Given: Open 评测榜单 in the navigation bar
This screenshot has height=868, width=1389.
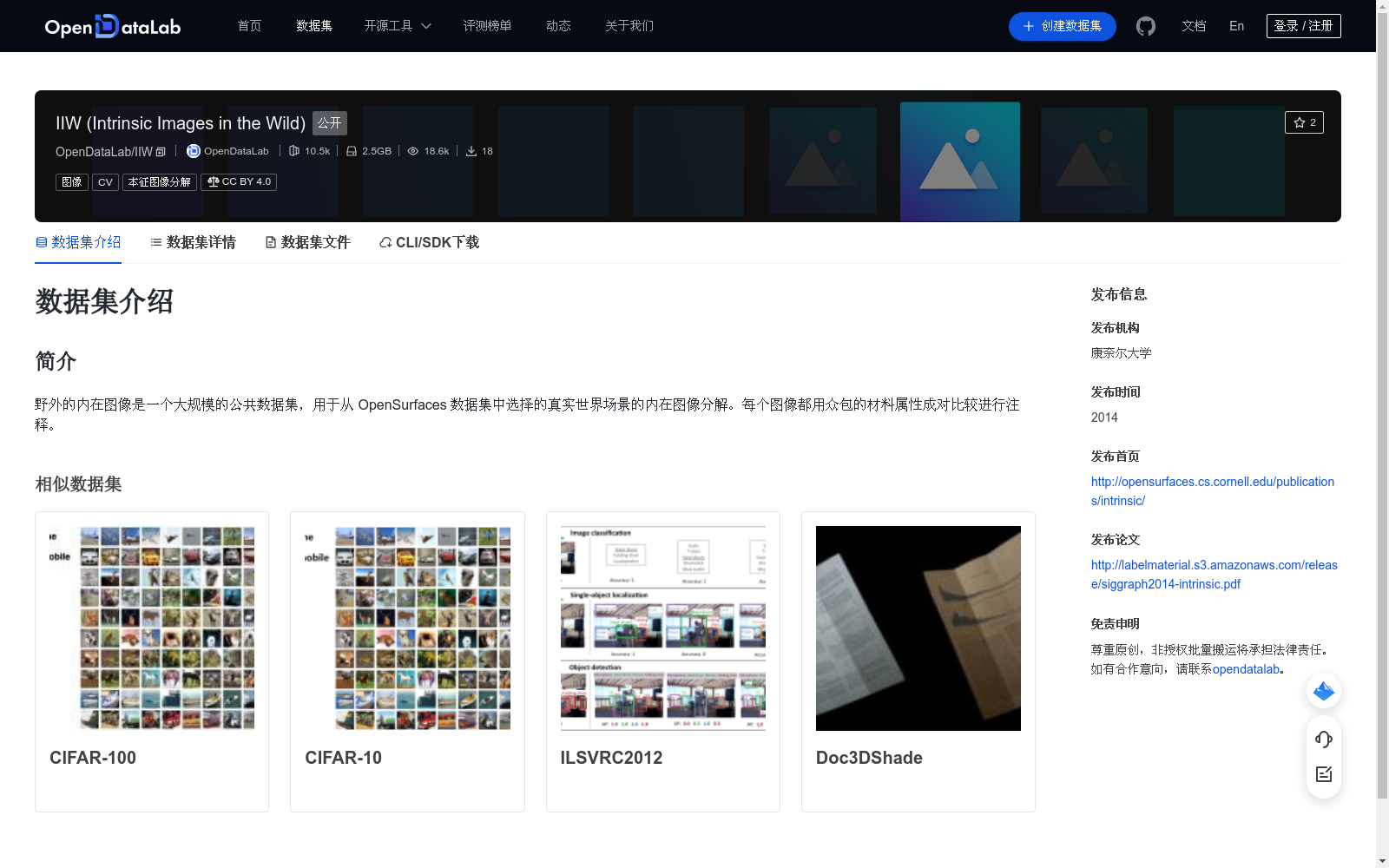Looking at the screenshot, I should 487,26.
